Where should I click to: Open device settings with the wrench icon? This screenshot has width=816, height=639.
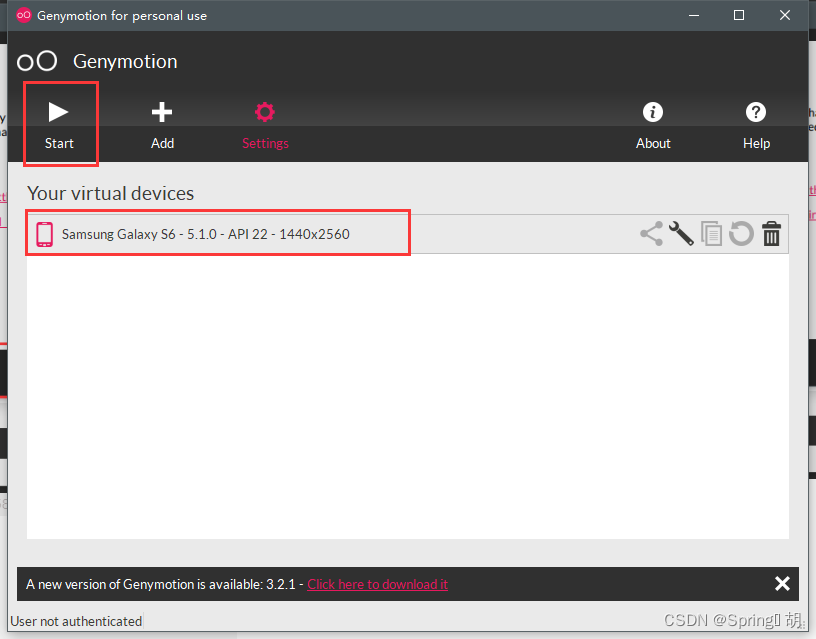tap(681, 234)
